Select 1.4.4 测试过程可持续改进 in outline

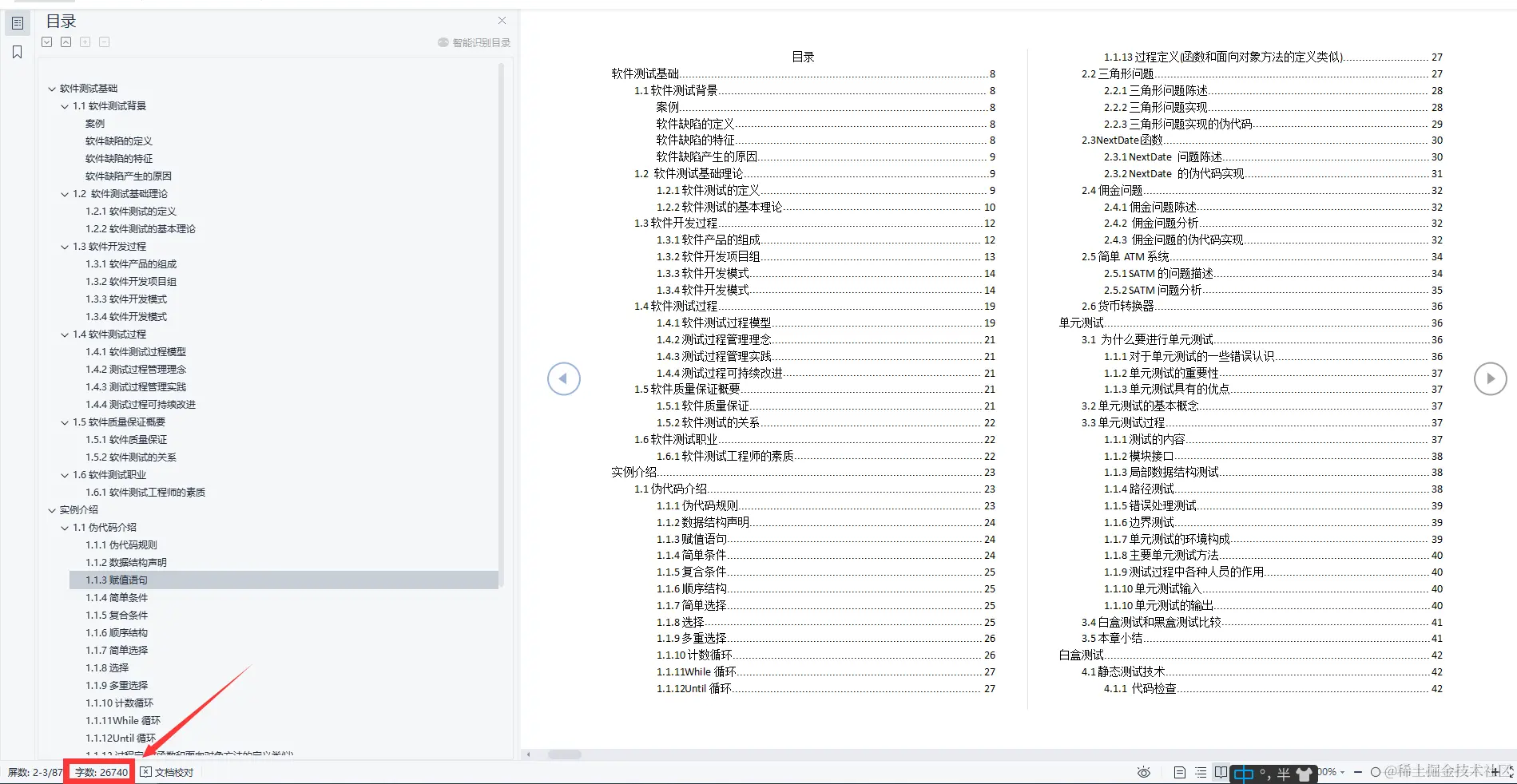141,405
